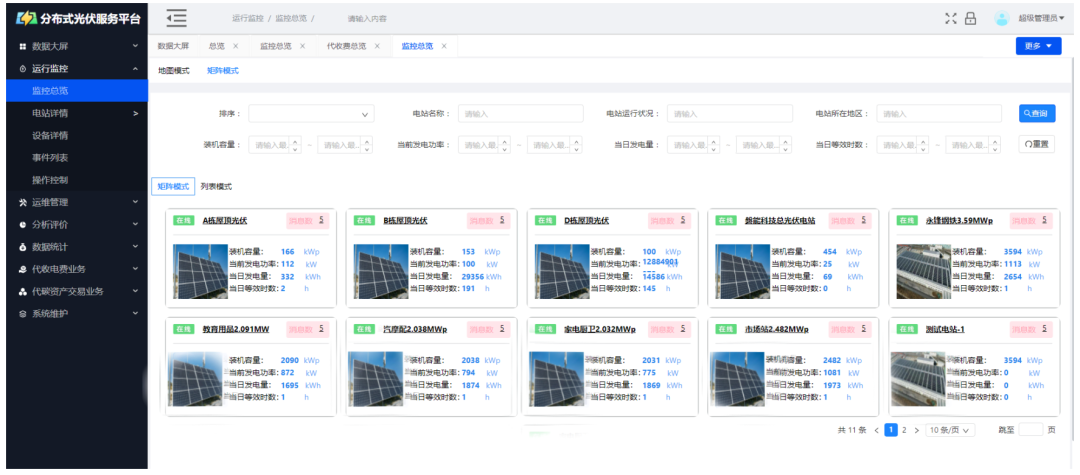Click the 当日等效时数 maximum value stepper
1080x475 pixels.
[x=995, y=145]
